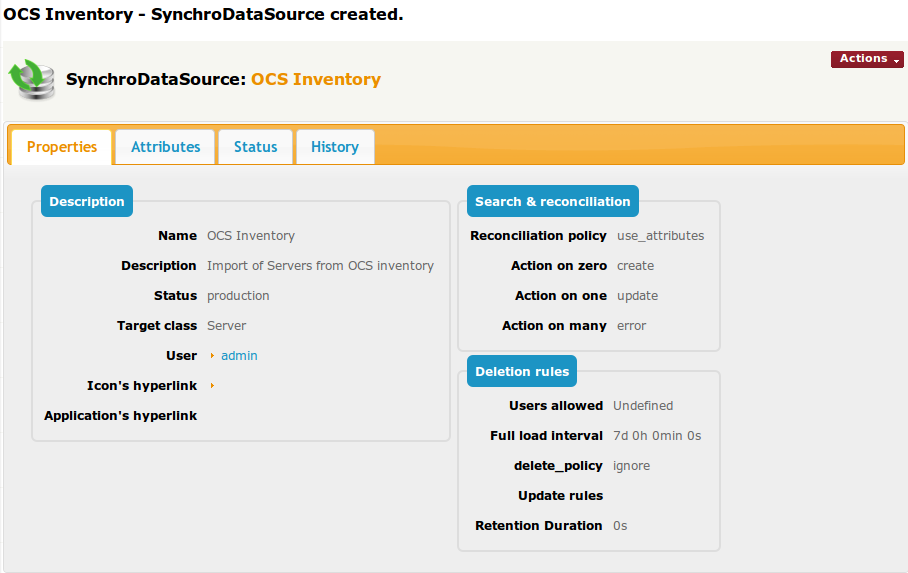The width and height of the screenshot is (908, 573).
Task: Click the Import of Servers description text
Action: click(320, 266)
